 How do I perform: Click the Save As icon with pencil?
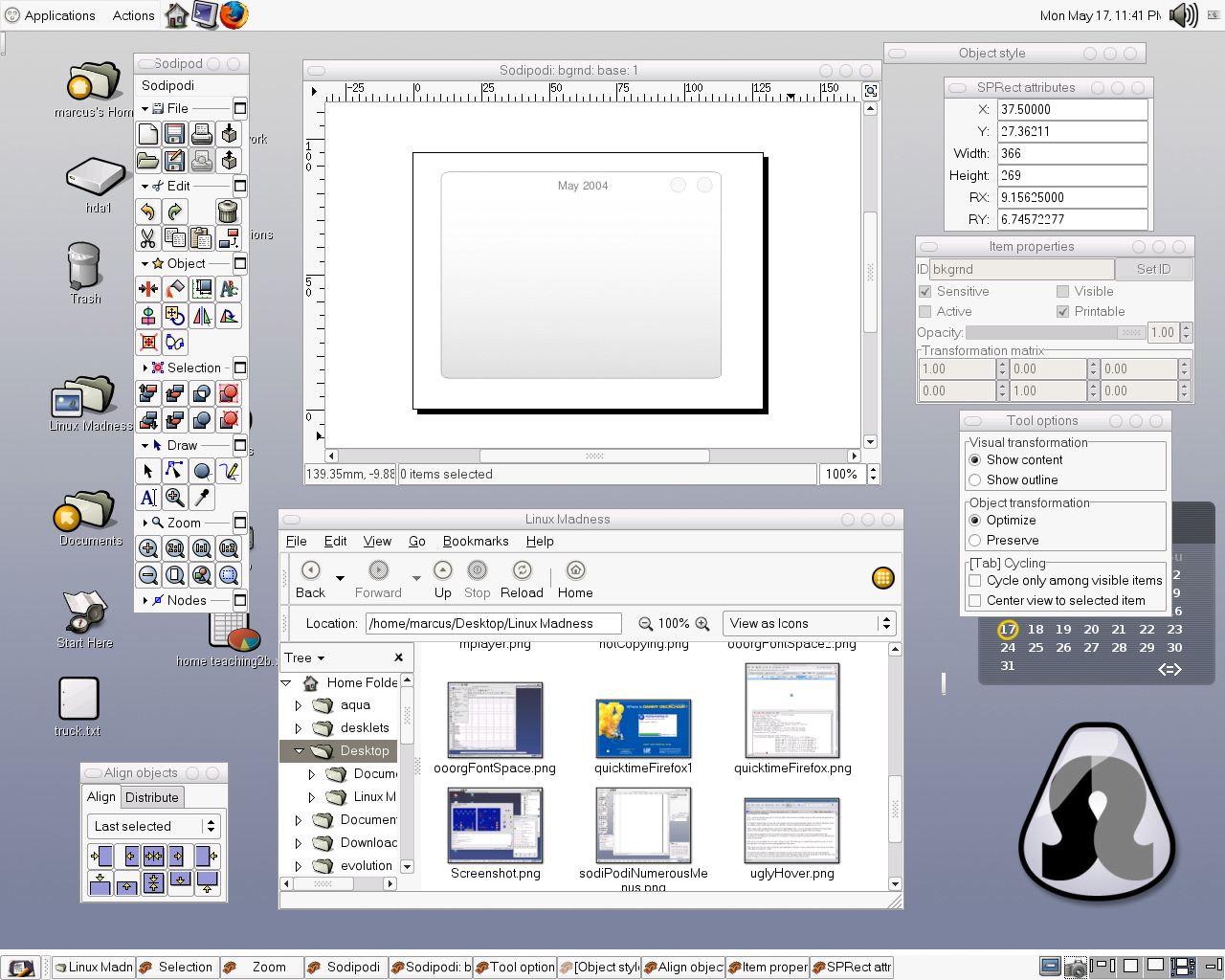(175, 161)
